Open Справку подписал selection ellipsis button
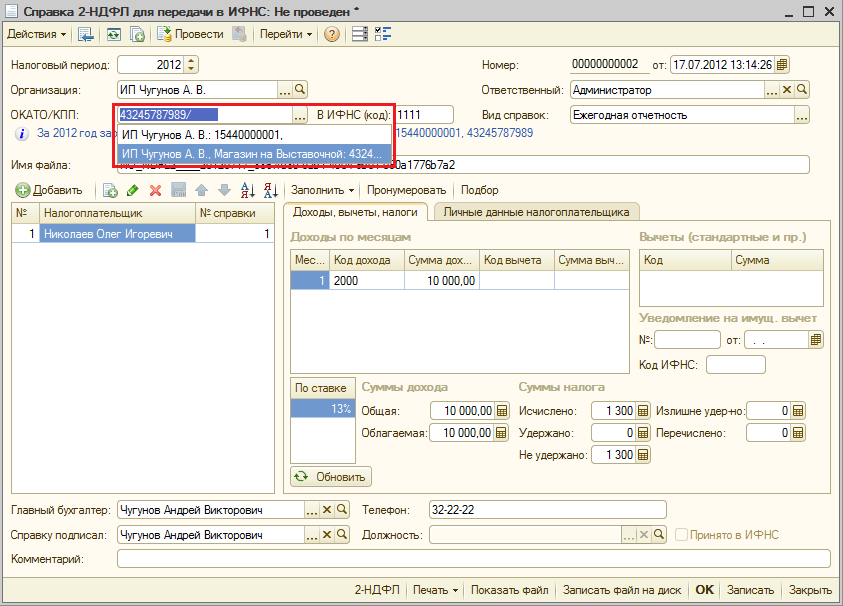This screenshot has height=606, width=843. pyautogui.click(x=311, y=535)
